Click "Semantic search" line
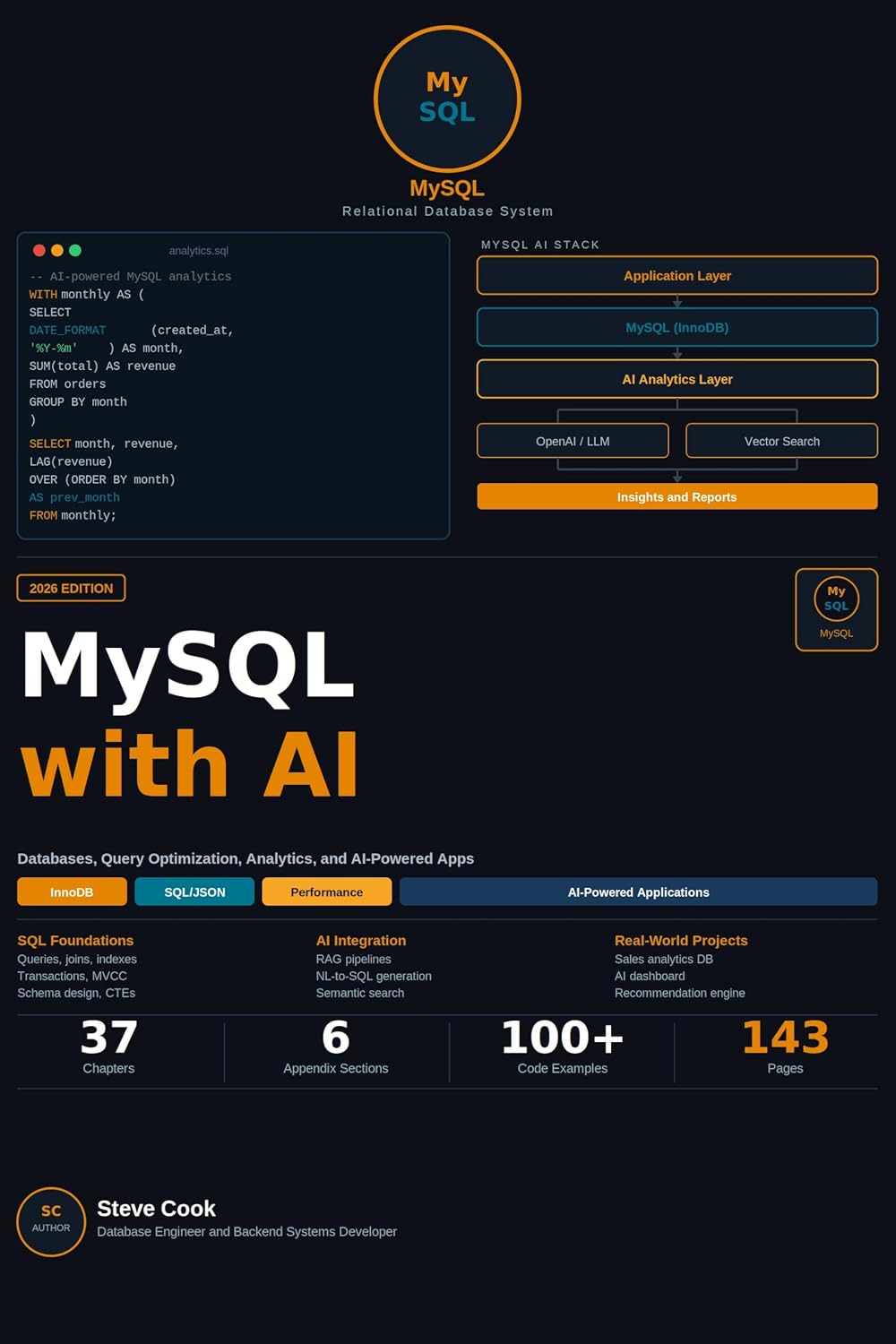This screenshot has height=1344, width=896. point(360,994)
